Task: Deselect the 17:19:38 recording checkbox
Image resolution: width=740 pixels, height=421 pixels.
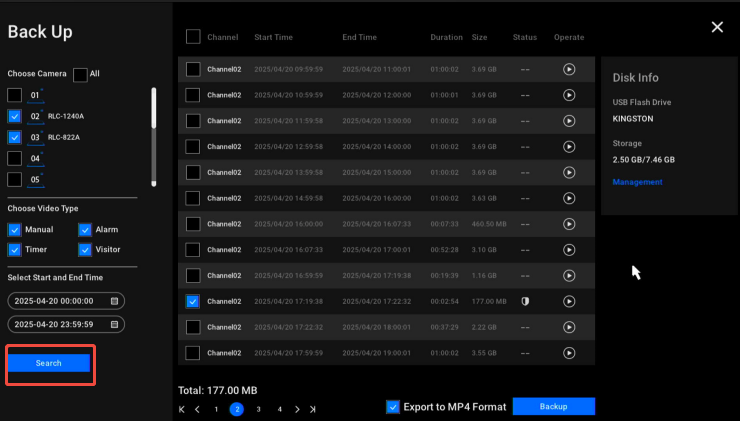Action: coord(193,302)
